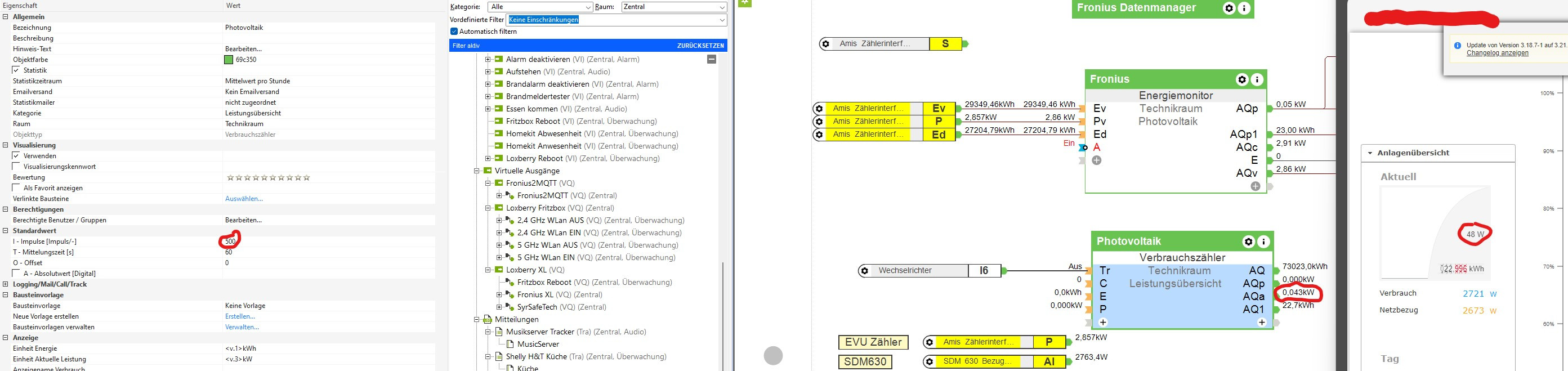
Task: Open settings gear of Fronius Datenmanager block
Action: 1229,8
